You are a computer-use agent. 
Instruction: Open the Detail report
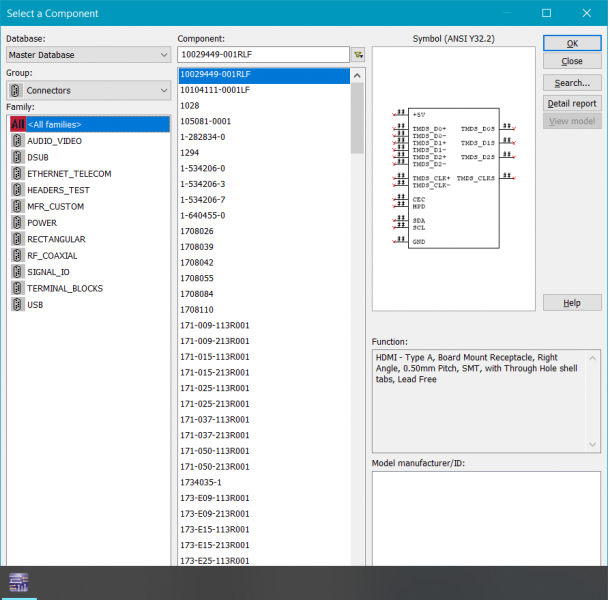pos(572,104)
